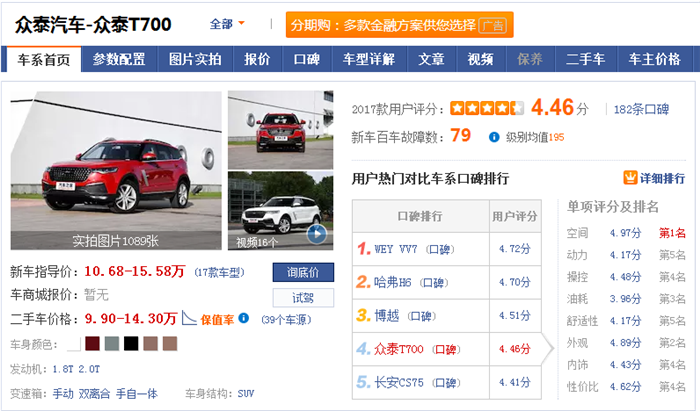Select the 1.8T engine link
Image resolution: width=700 pixels, height=411 pixels.
click(x=62, y=369)
